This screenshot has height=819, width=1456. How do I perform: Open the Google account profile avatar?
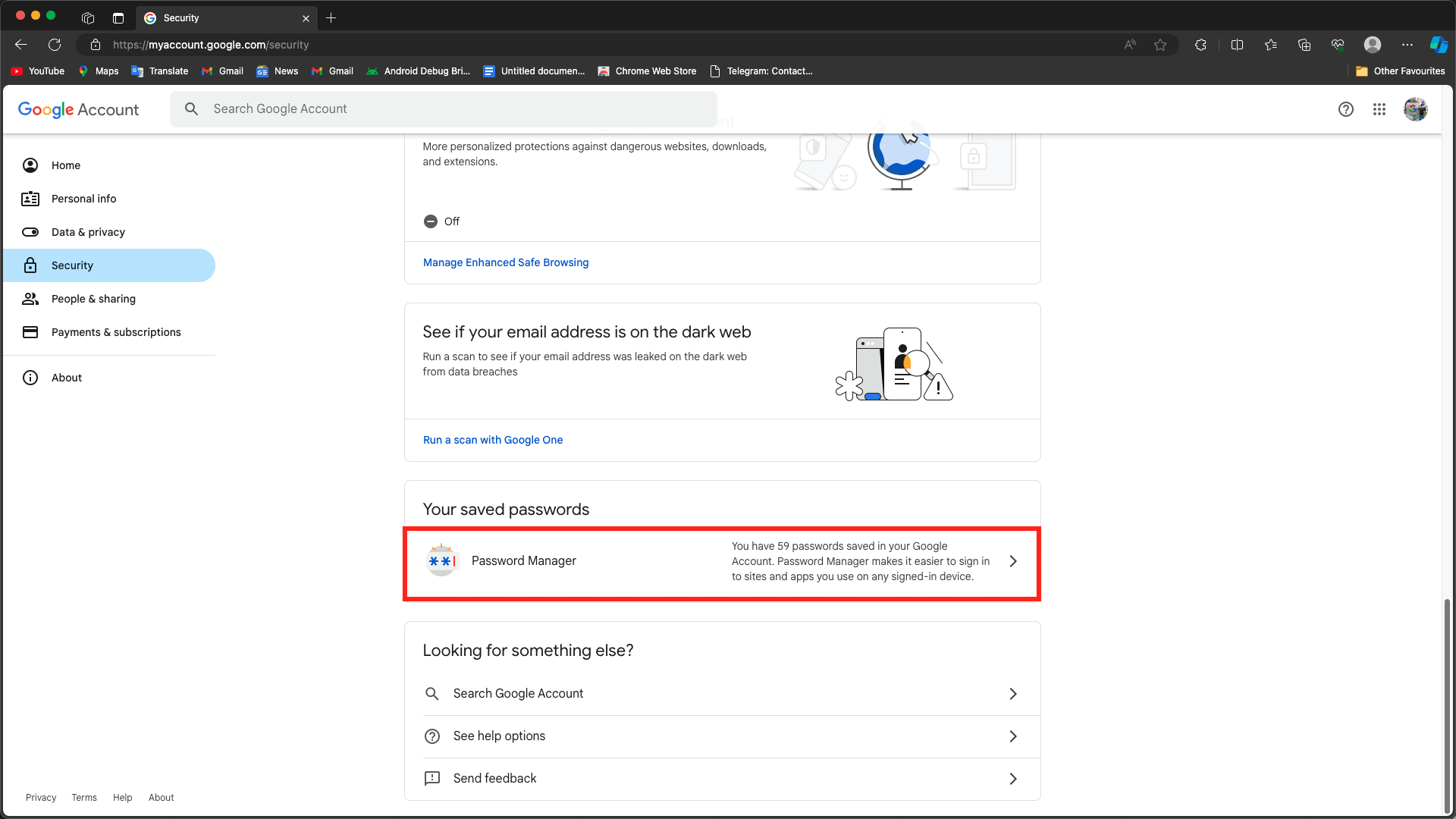[1415, 109]
